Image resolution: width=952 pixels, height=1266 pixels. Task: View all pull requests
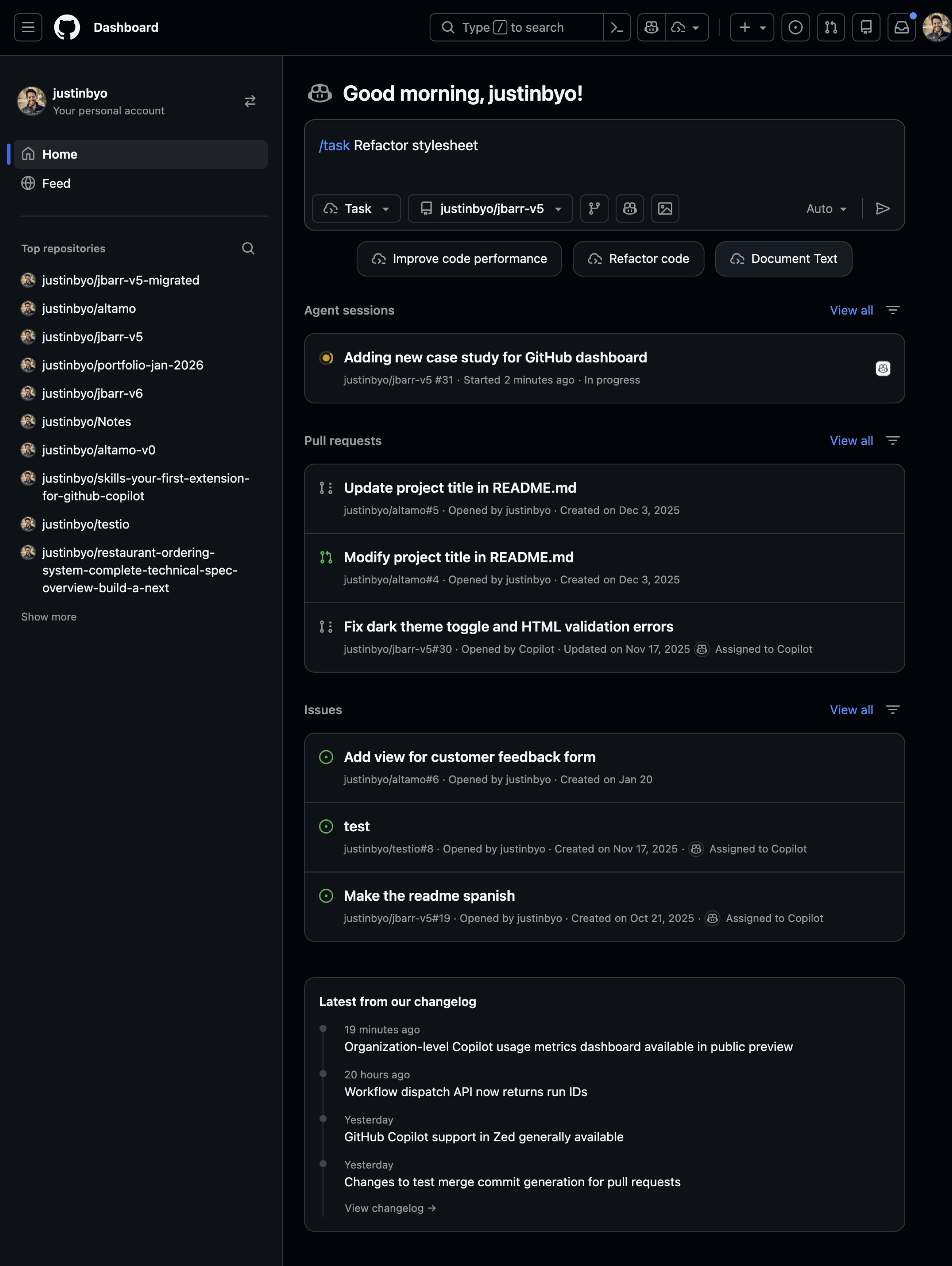coord(851,440)
